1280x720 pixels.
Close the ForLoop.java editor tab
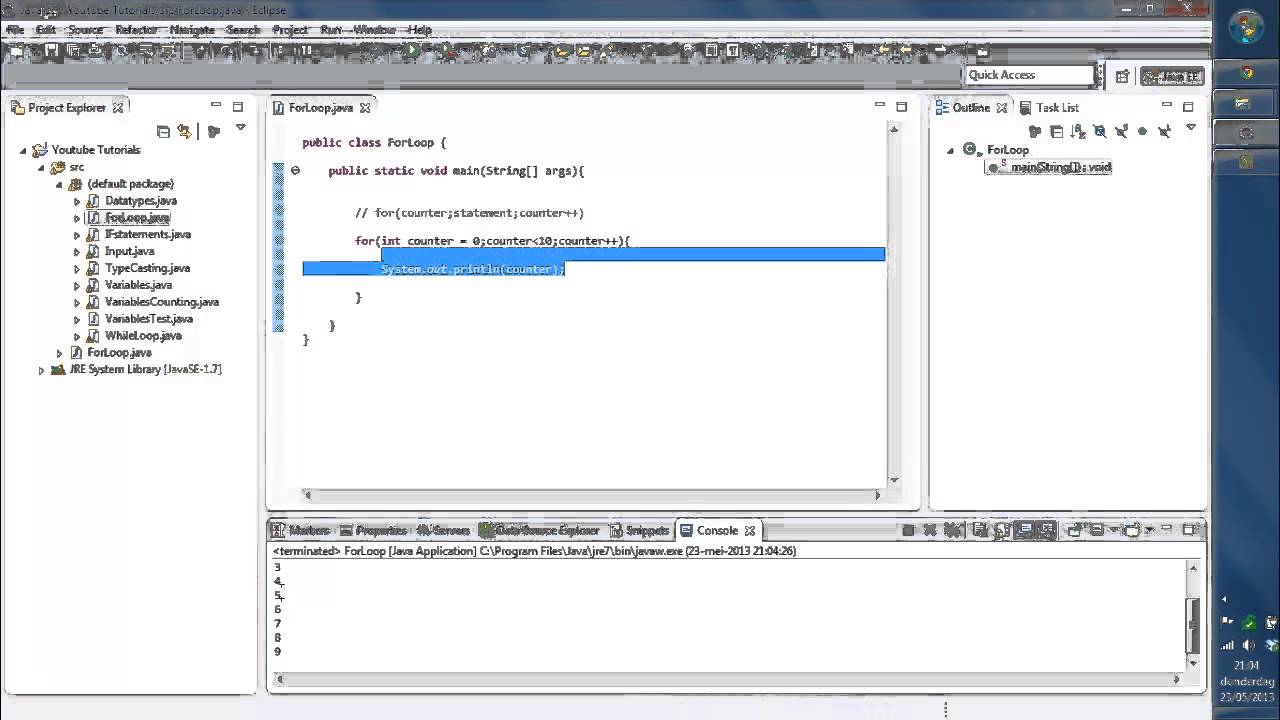[x=365, y=108]
